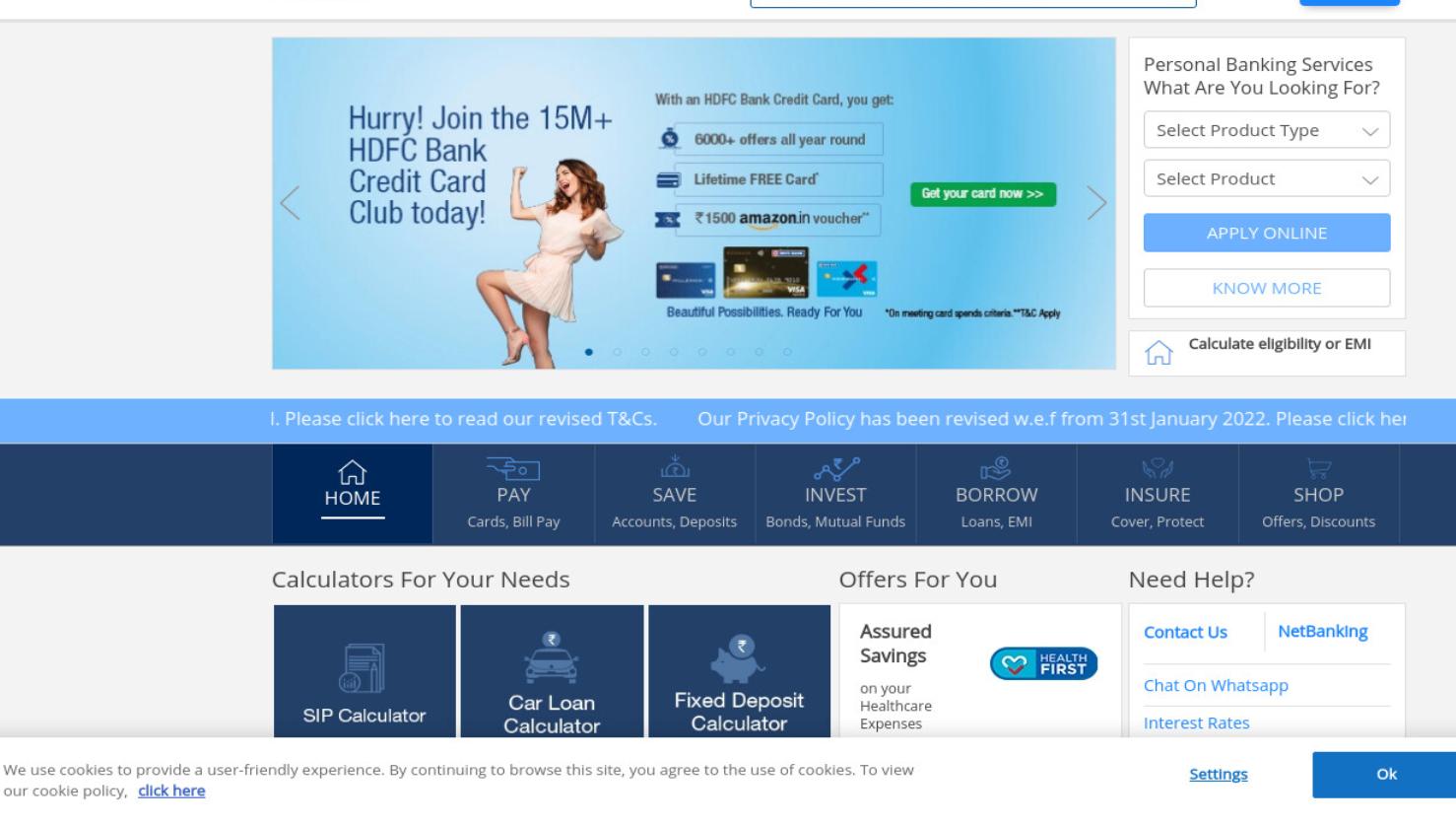Viewport: 1456px width, 825px height.
Task: Open cookie policy click here link
Action: [171, 791]
